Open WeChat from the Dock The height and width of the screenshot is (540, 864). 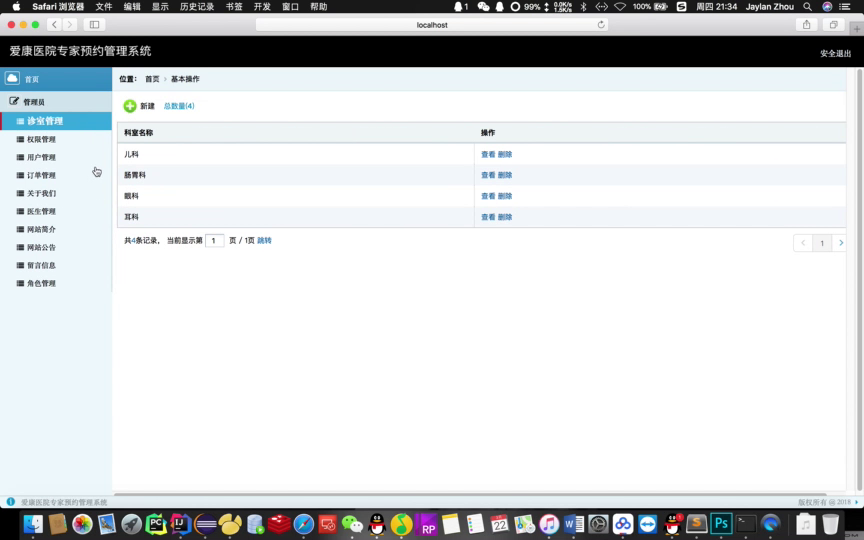pos(353,524)
